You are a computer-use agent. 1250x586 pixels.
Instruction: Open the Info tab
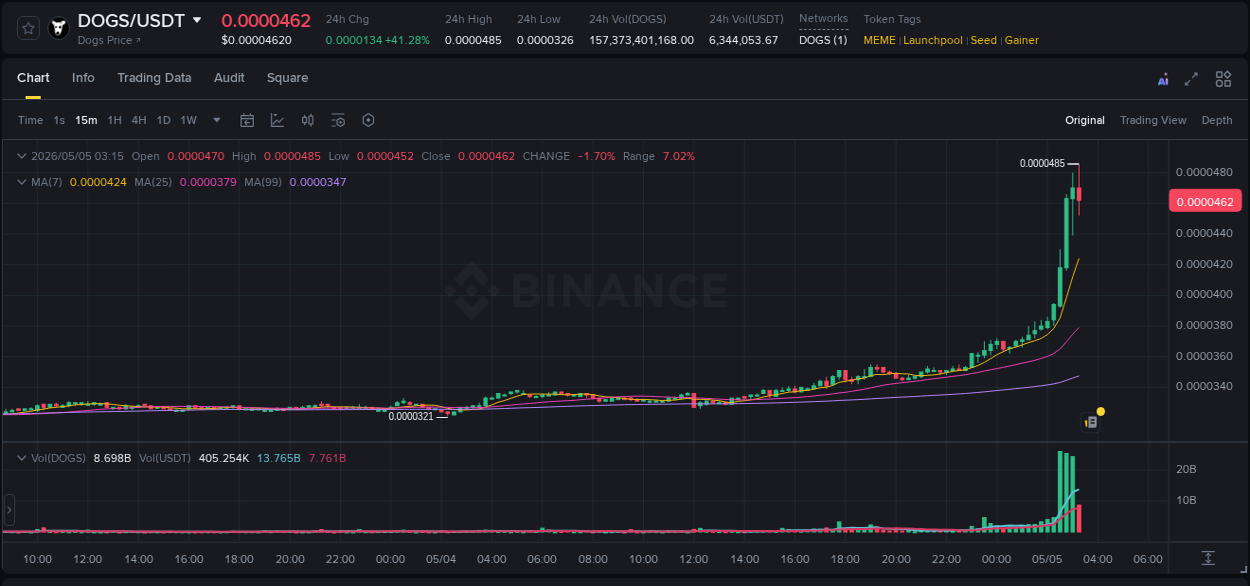83,78
